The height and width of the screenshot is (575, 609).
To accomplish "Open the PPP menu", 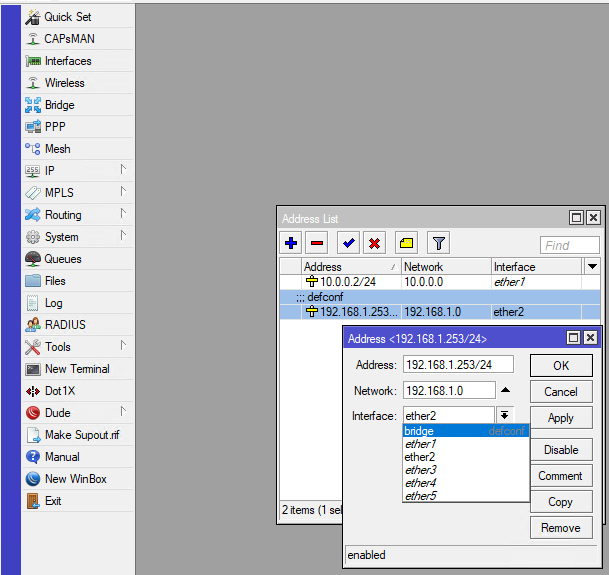I will click(78, 127).
